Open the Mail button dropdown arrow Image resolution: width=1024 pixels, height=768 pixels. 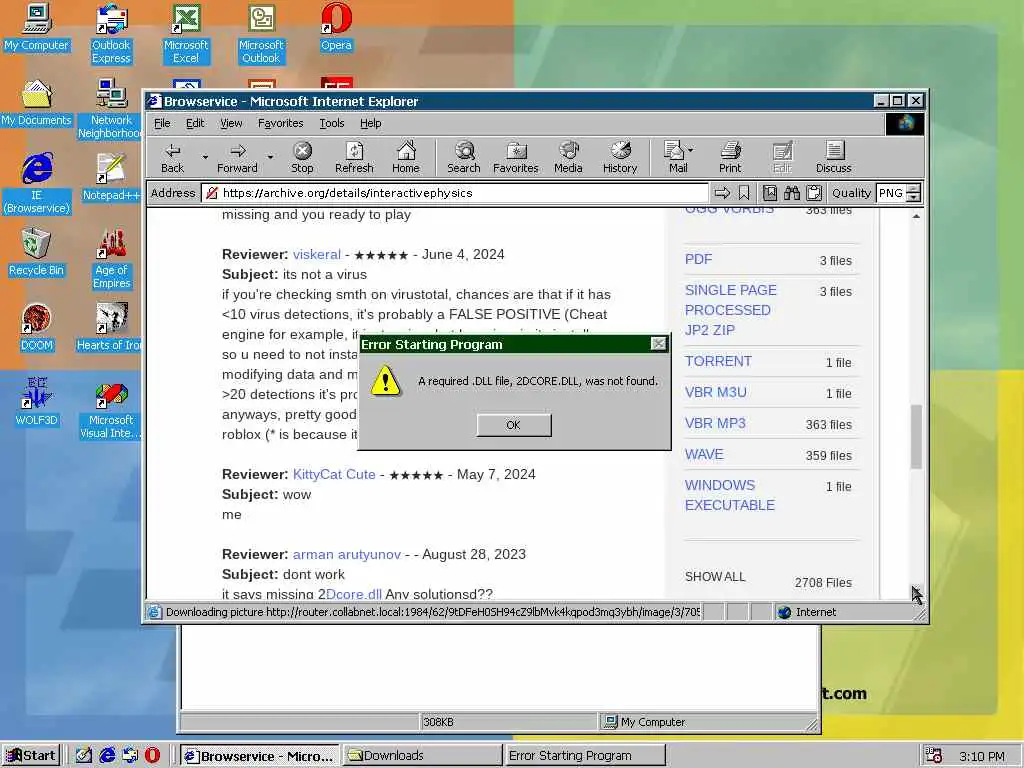tap(691, 150)
